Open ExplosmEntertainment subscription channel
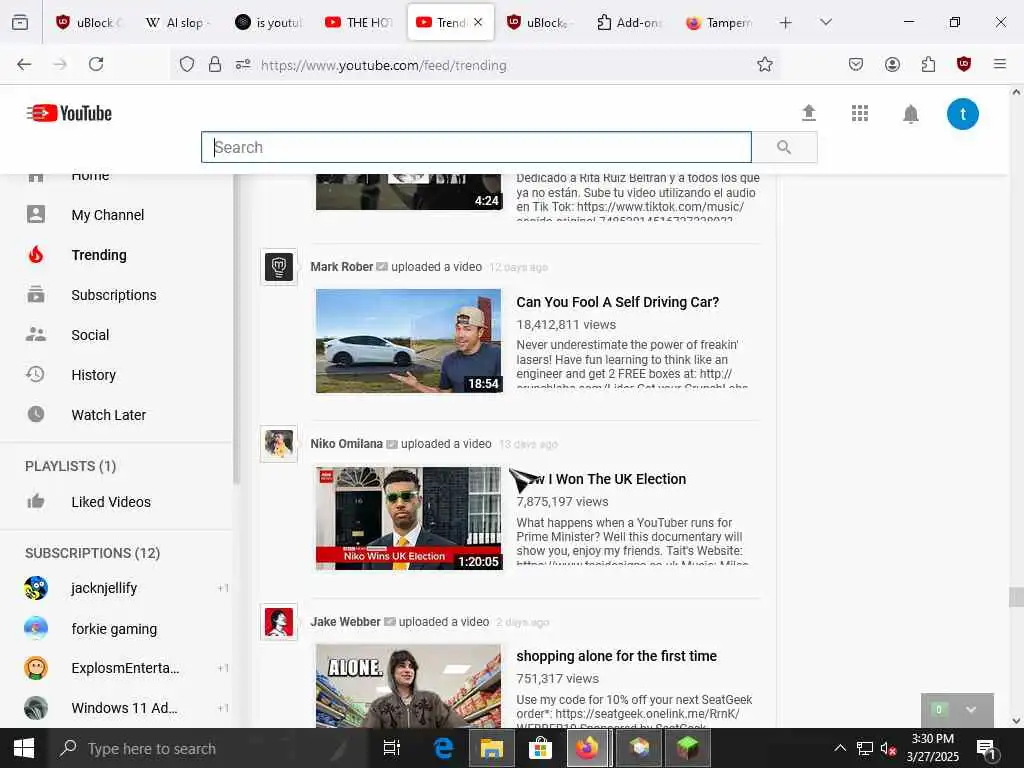This screenshot has width=1024, height=768. 125,668
